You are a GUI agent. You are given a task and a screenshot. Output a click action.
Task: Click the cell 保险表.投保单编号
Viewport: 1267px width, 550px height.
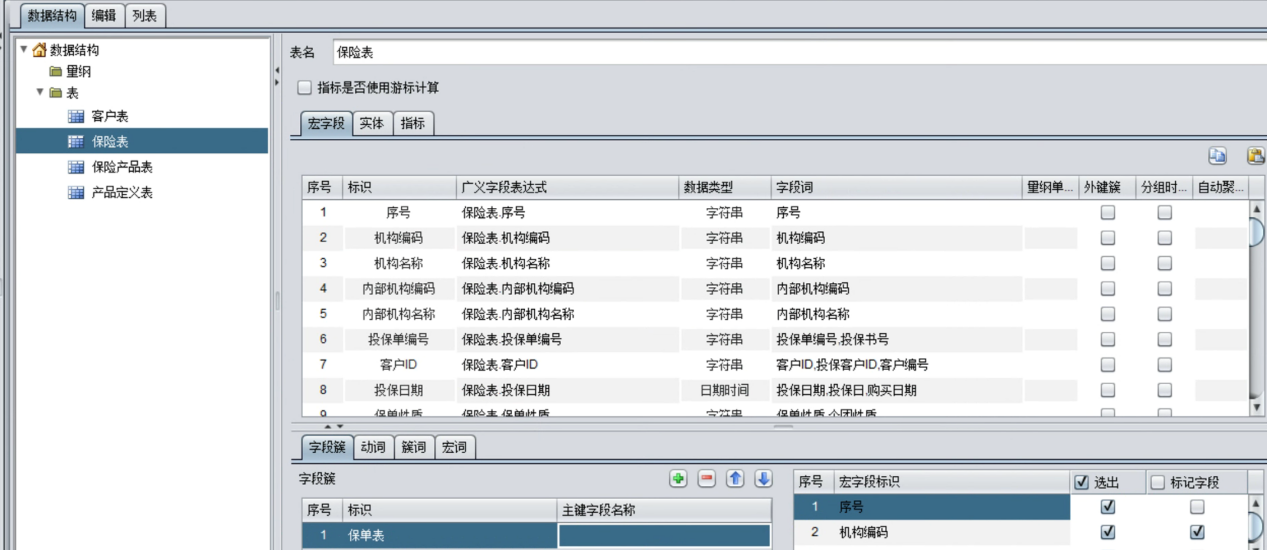567,339
